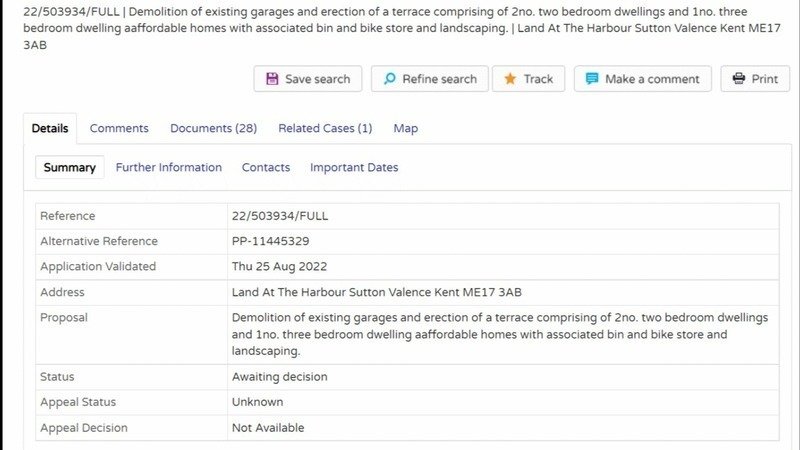The height and width of the screenshot is (450, 800).
Task: Click the reference value 22/503934/FULL in table
Action: pos(280,216)
